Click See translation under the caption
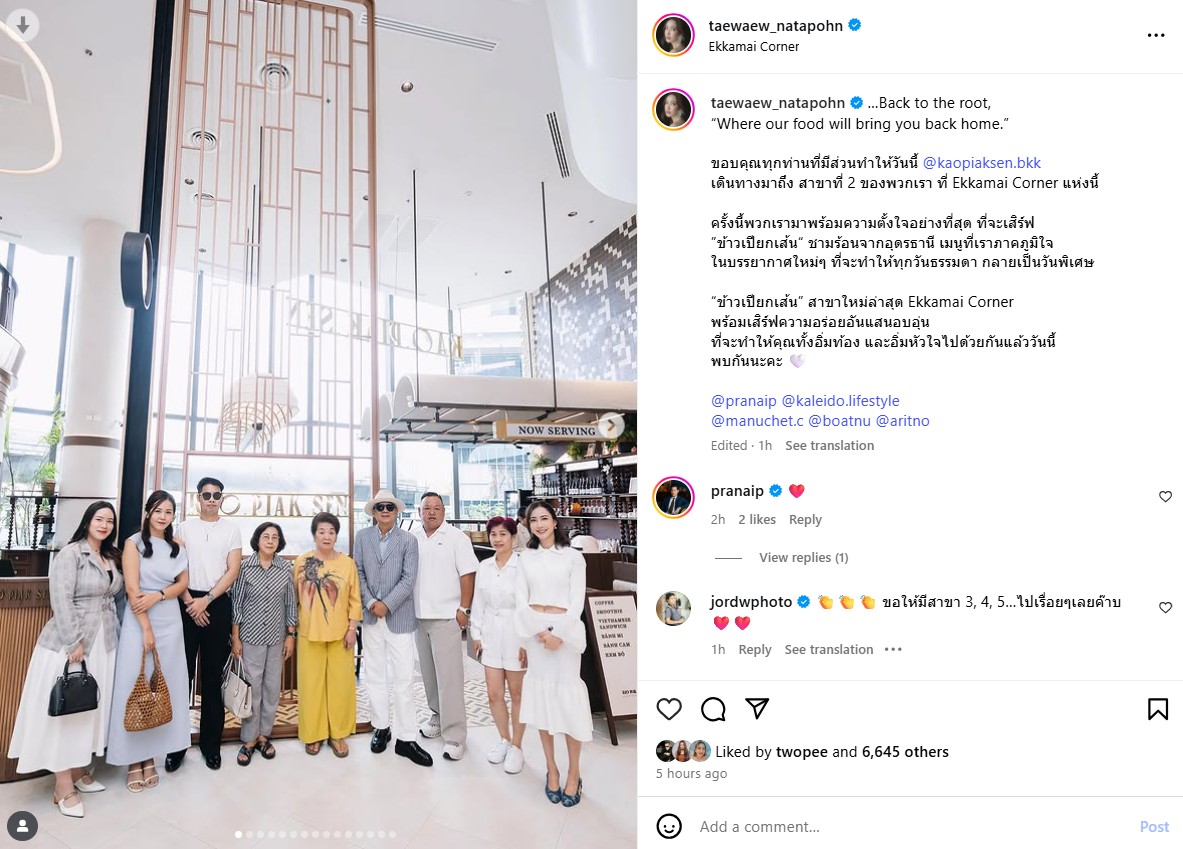 (x=829, y=446)
